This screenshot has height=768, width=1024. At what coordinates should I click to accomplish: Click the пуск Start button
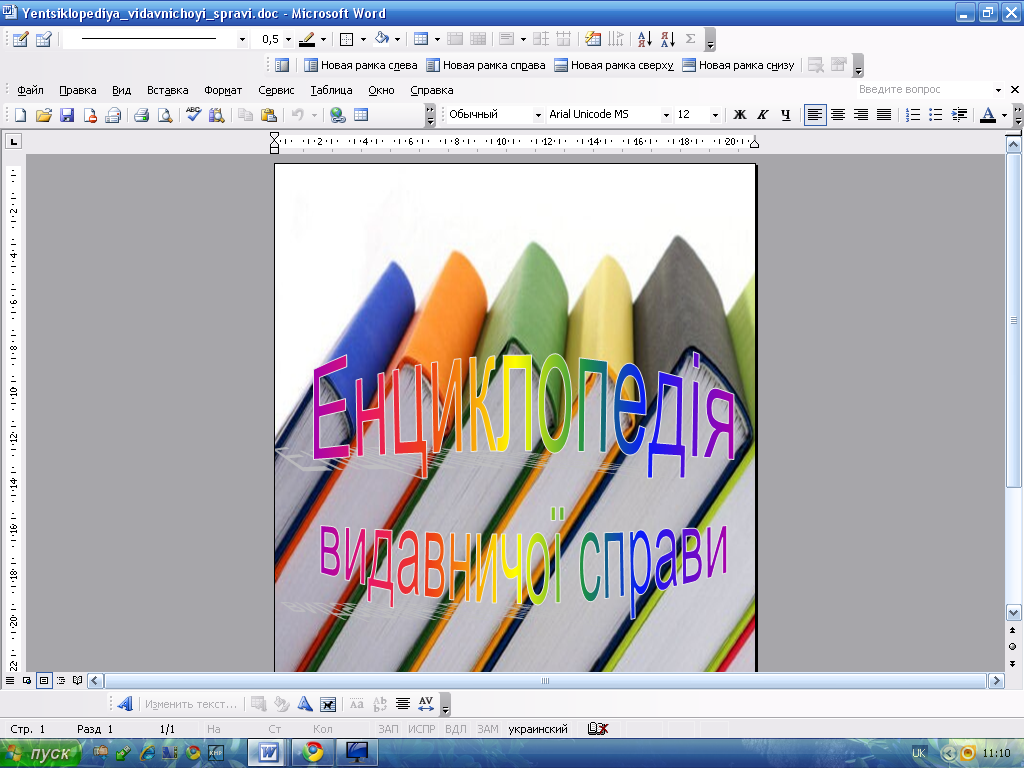click(x=40, y=753)
